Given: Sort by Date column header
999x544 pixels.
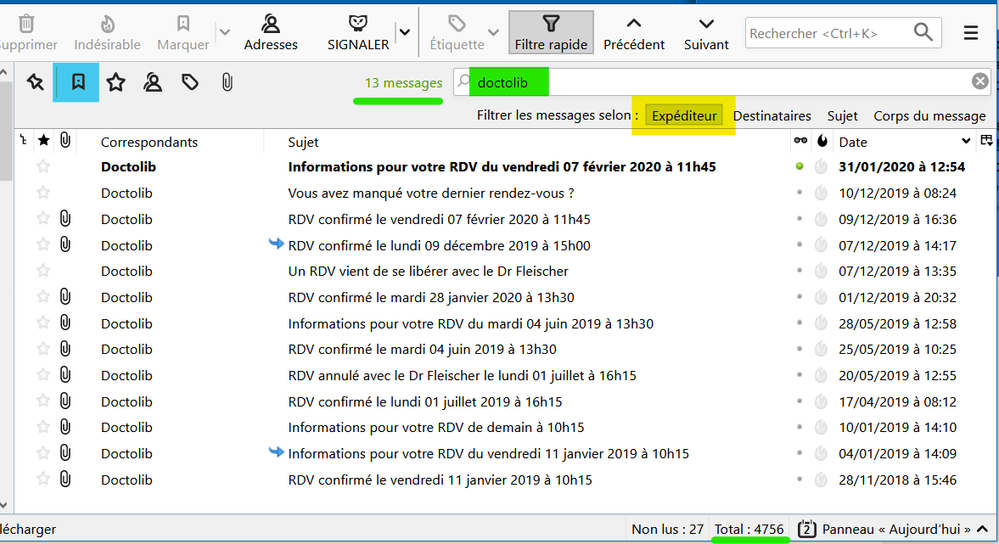Looking at the screenshot, I should [x=903, y=141].
